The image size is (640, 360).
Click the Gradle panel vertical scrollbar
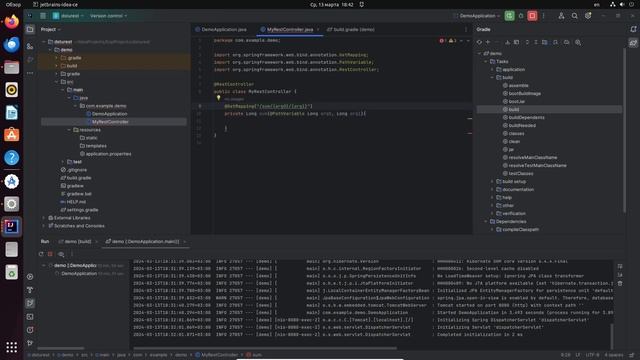point(624,131)
